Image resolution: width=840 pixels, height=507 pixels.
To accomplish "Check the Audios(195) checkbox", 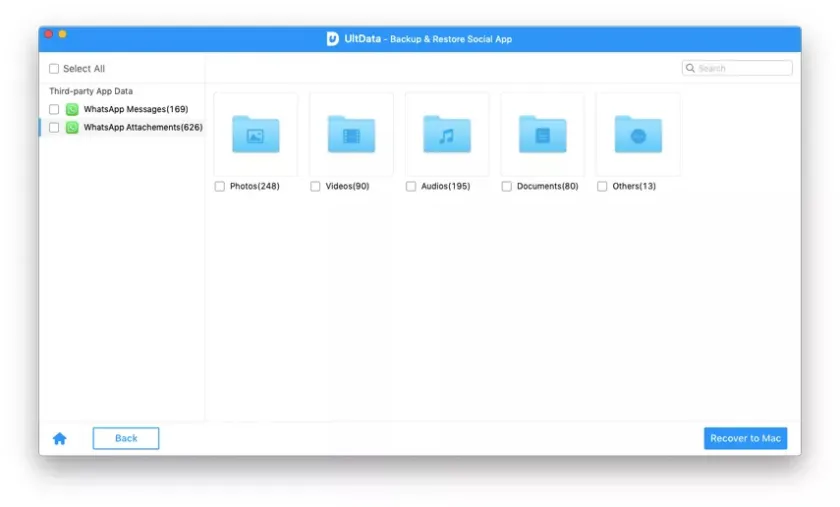I will click(411, 186).
